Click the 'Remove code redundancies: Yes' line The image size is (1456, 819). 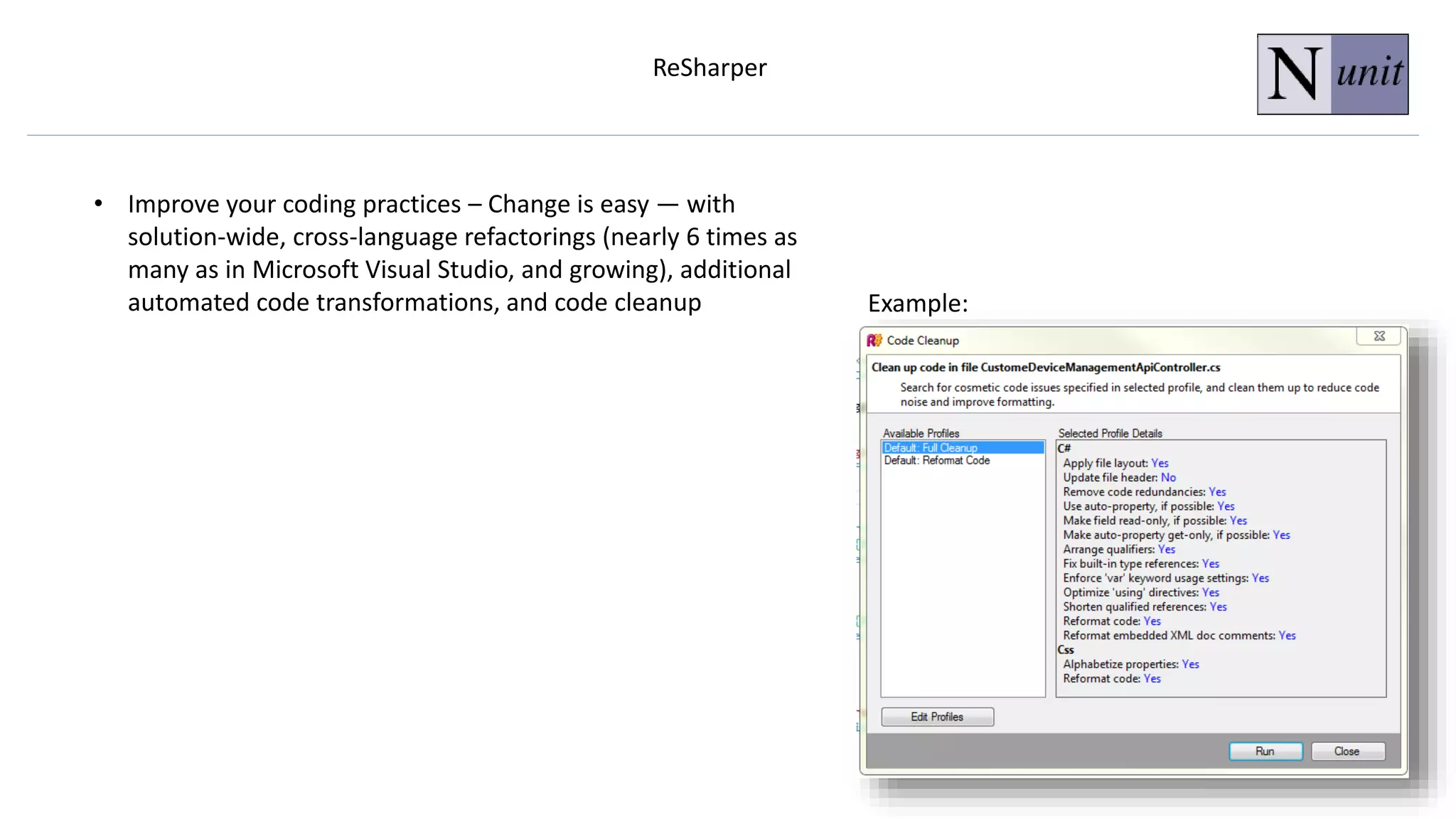point(1144,492)
